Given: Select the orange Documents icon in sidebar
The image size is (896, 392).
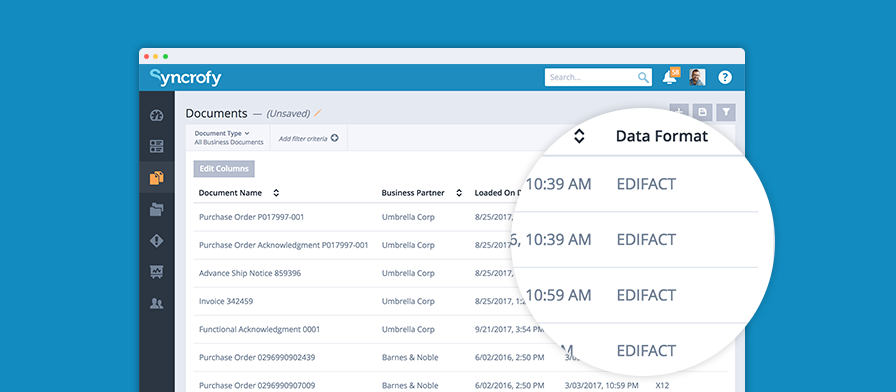Looking at the screenshot, I should [x=157, y=178].
